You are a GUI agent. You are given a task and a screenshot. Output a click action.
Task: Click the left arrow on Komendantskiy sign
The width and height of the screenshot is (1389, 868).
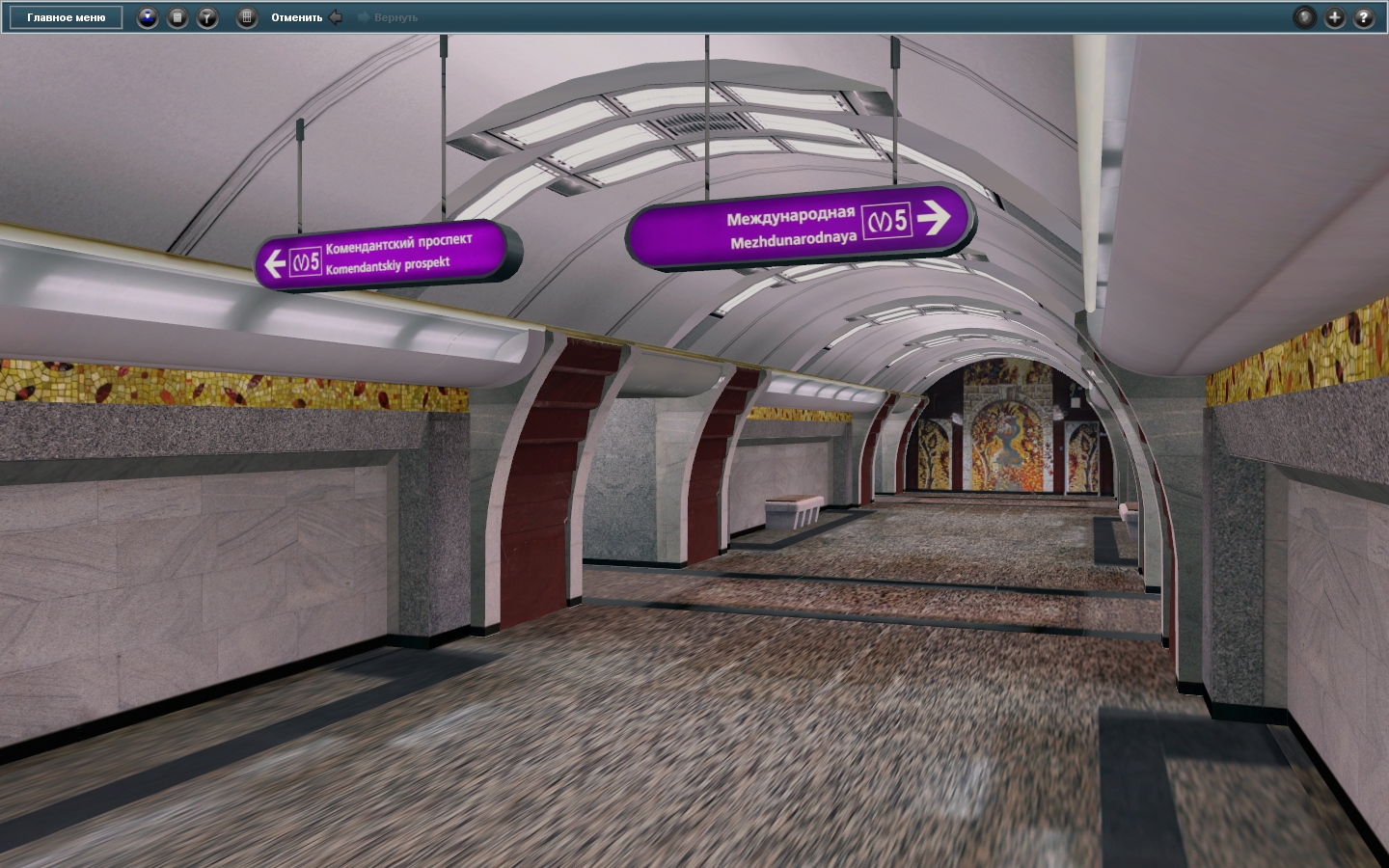pyautogui.click(x=275, y=263)
